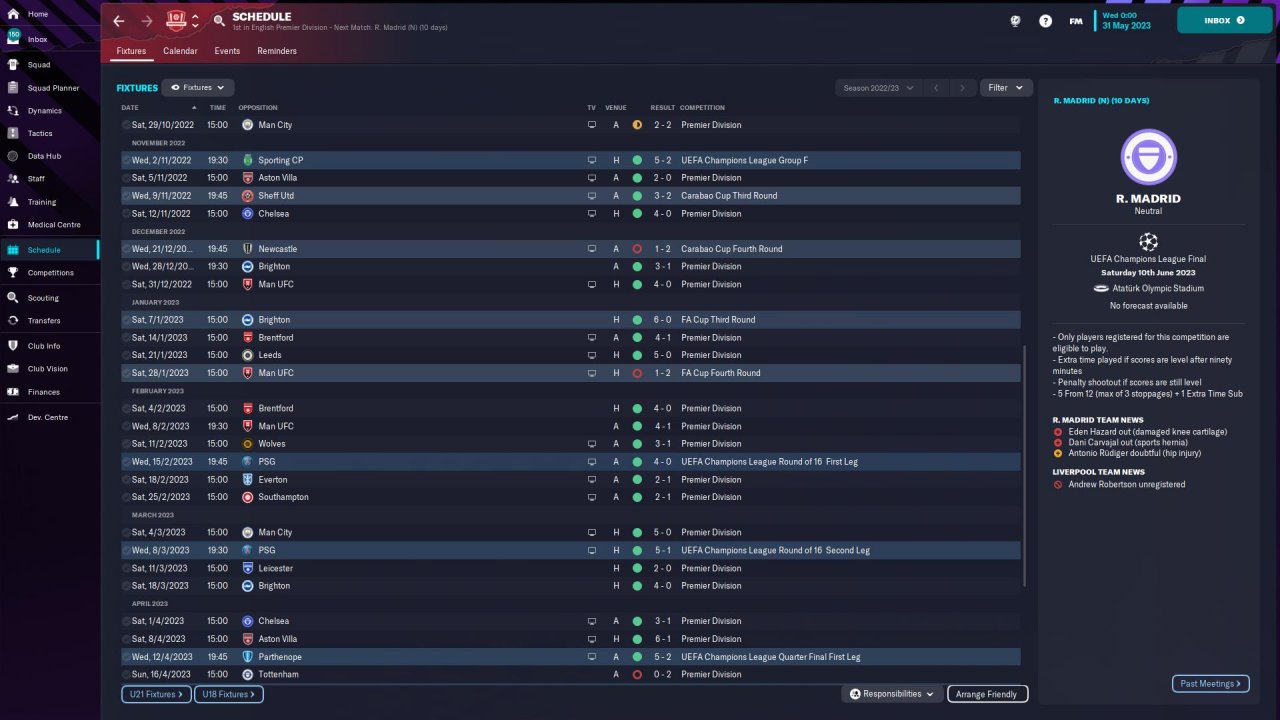Open Past Meetings
The width and height of the screenshot is (1280, 720).
click(x=1210, y=684)
